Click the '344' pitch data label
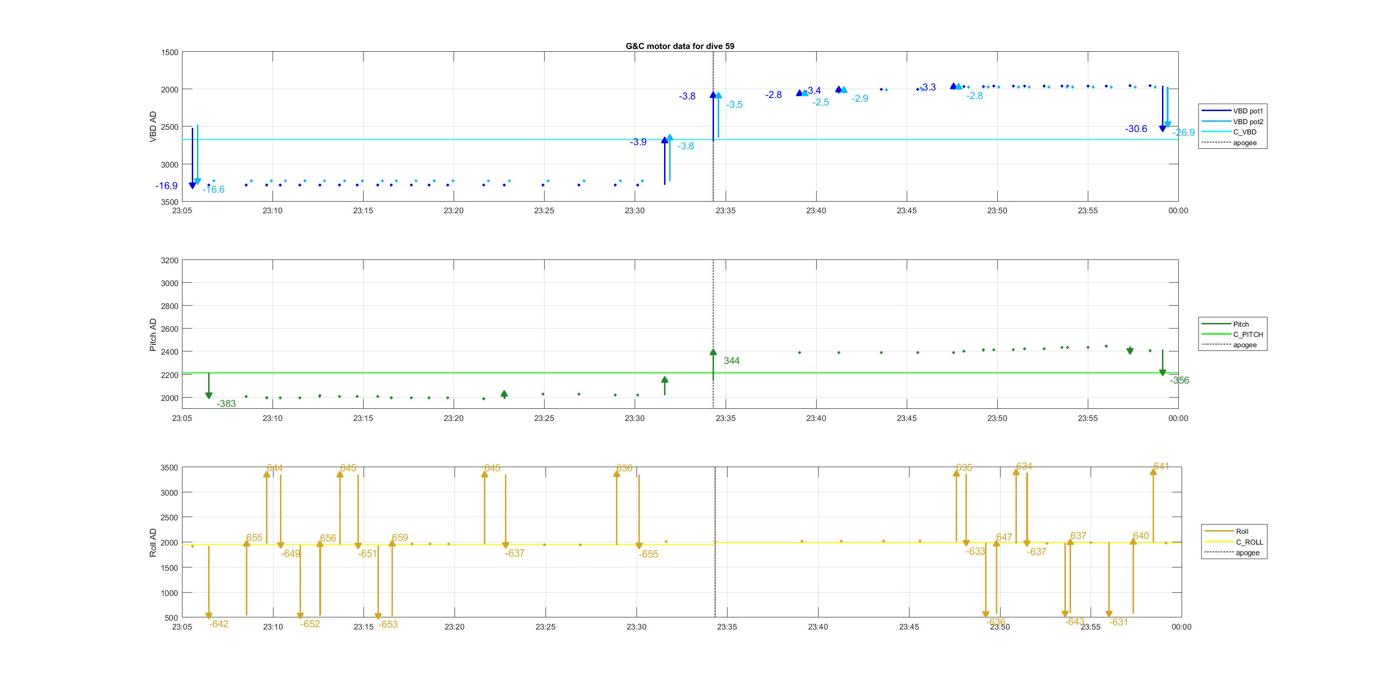Screen dimensions: 1400x693 tap(732, 360)
